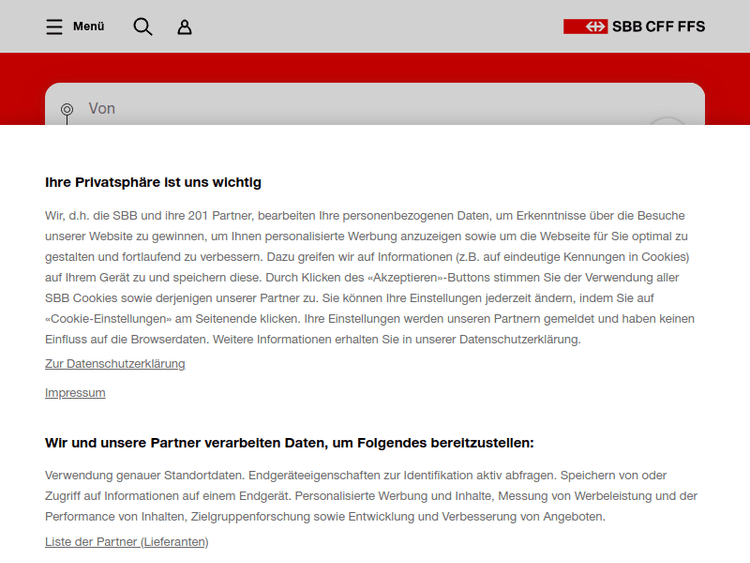Click the paragraph starting Verwendung genauer Standortdaten

pos(370,496)
